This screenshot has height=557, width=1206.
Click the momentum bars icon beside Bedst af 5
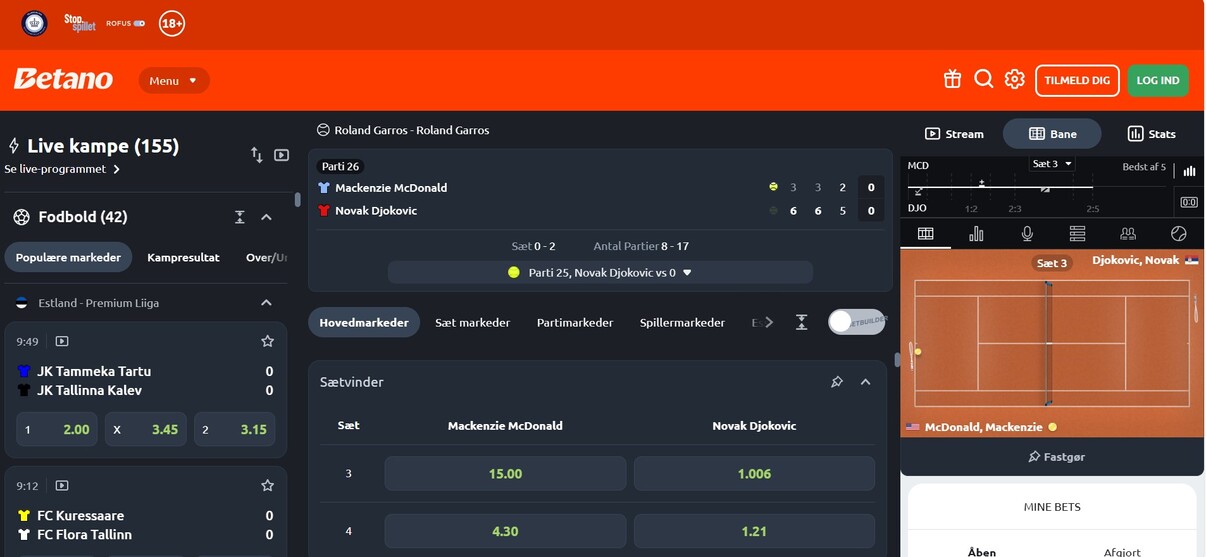(x=1189, y=171)
